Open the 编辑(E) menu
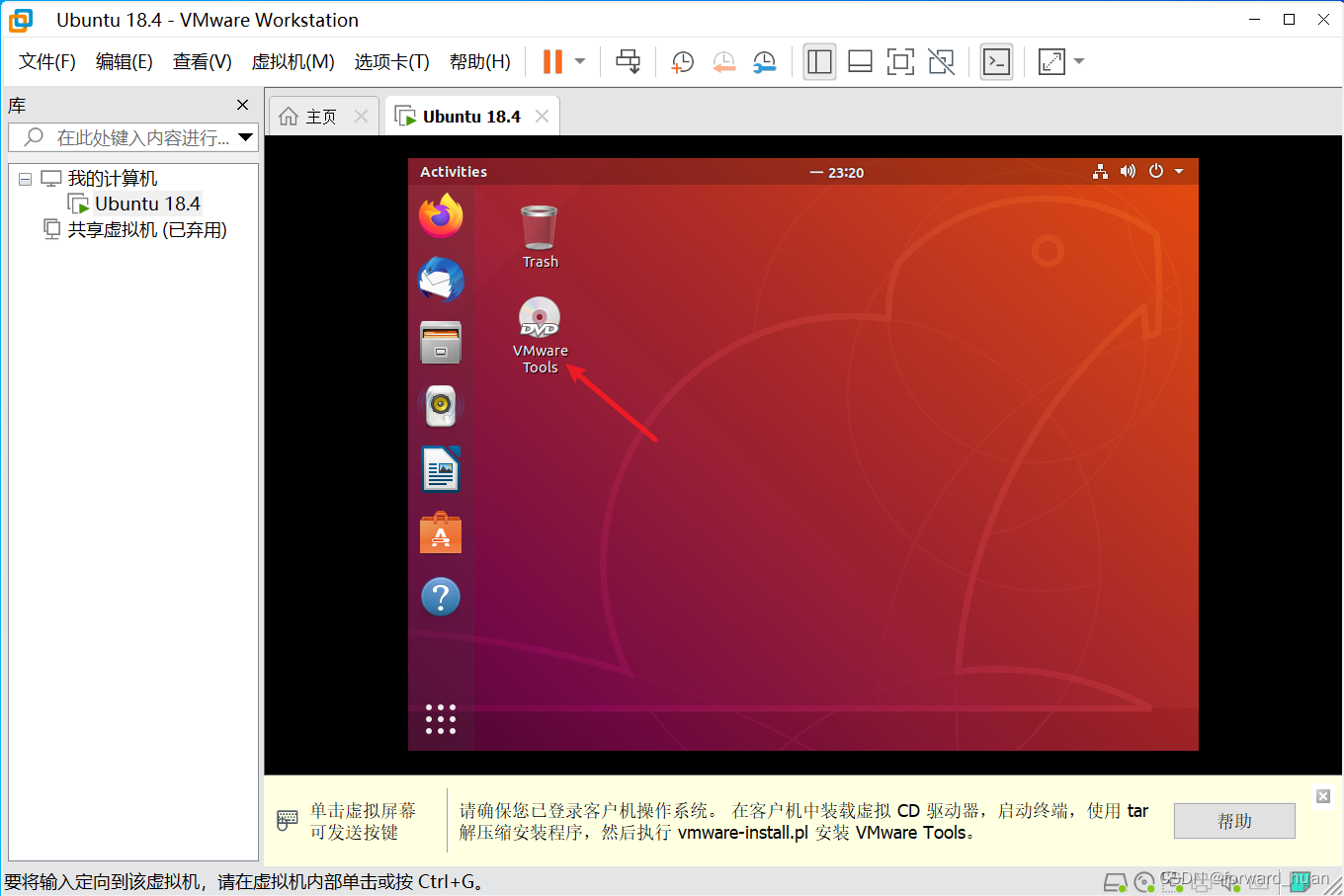This screenshot has height=896, width=1344. (x=124, y=61)
